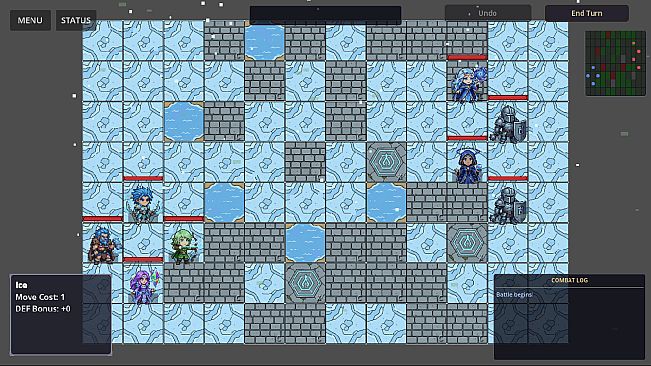The image size is (651, 366).
Task: Select the blue spiky-haired swordsman unit
Action: click(x=143, y=203)
